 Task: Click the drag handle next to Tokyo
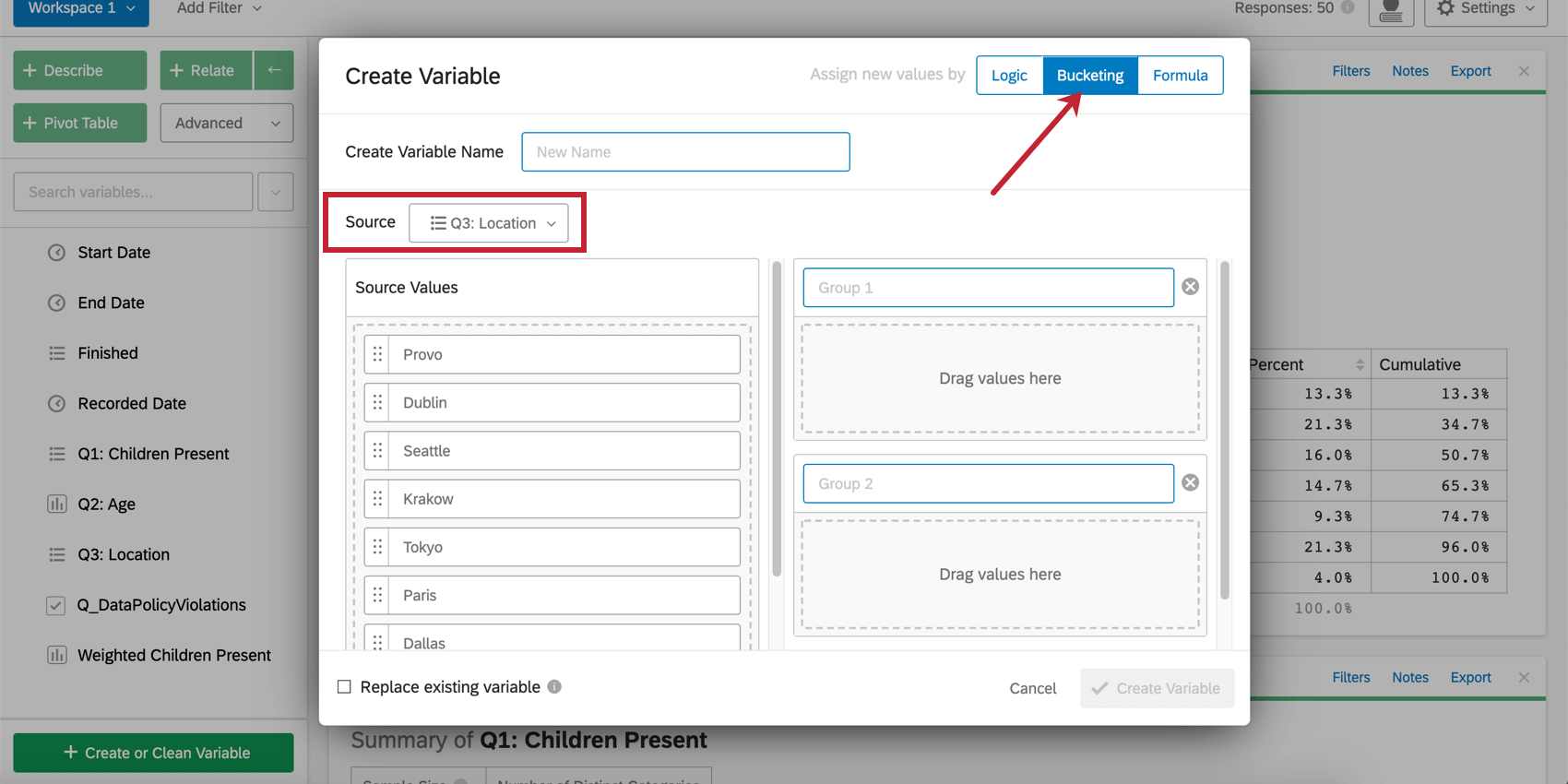(377, 547)
